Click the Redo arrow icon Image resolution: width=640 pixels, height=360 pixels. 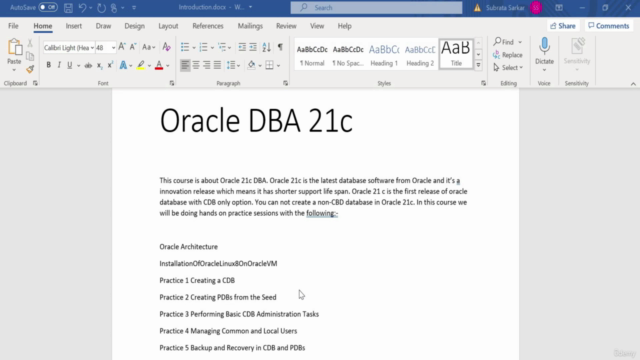click(x=101, y=7)
